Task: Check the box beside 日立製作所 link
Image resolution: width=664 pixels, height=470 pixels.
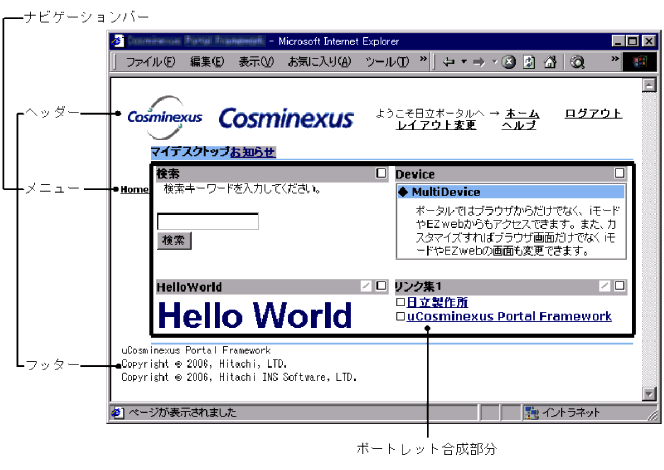Action: click(400, 302)
